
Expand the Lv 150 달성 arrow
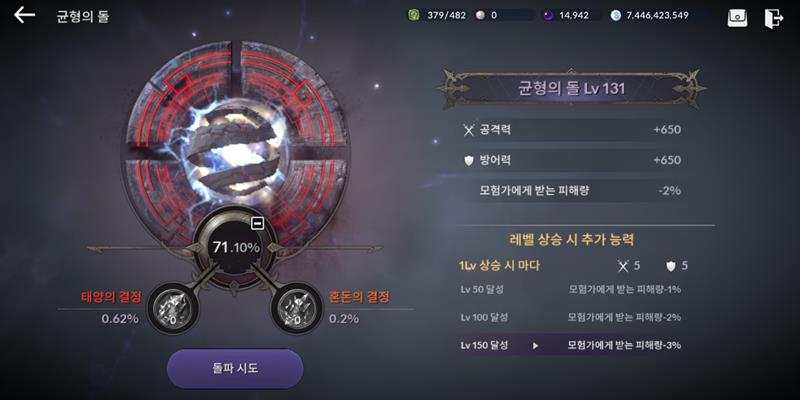click(536, 345)
